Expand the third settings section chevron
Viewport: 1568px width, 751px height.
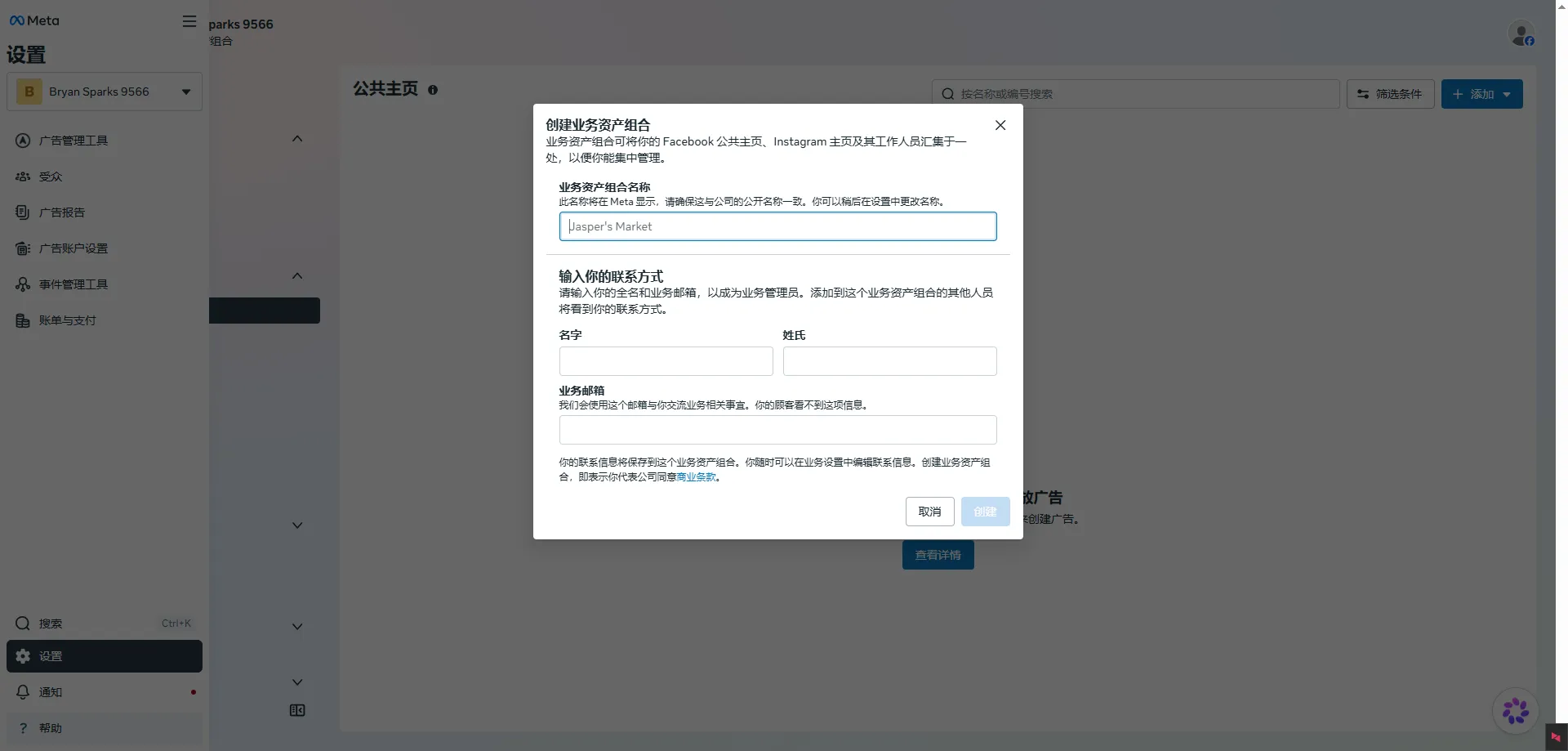coord(297,525)
